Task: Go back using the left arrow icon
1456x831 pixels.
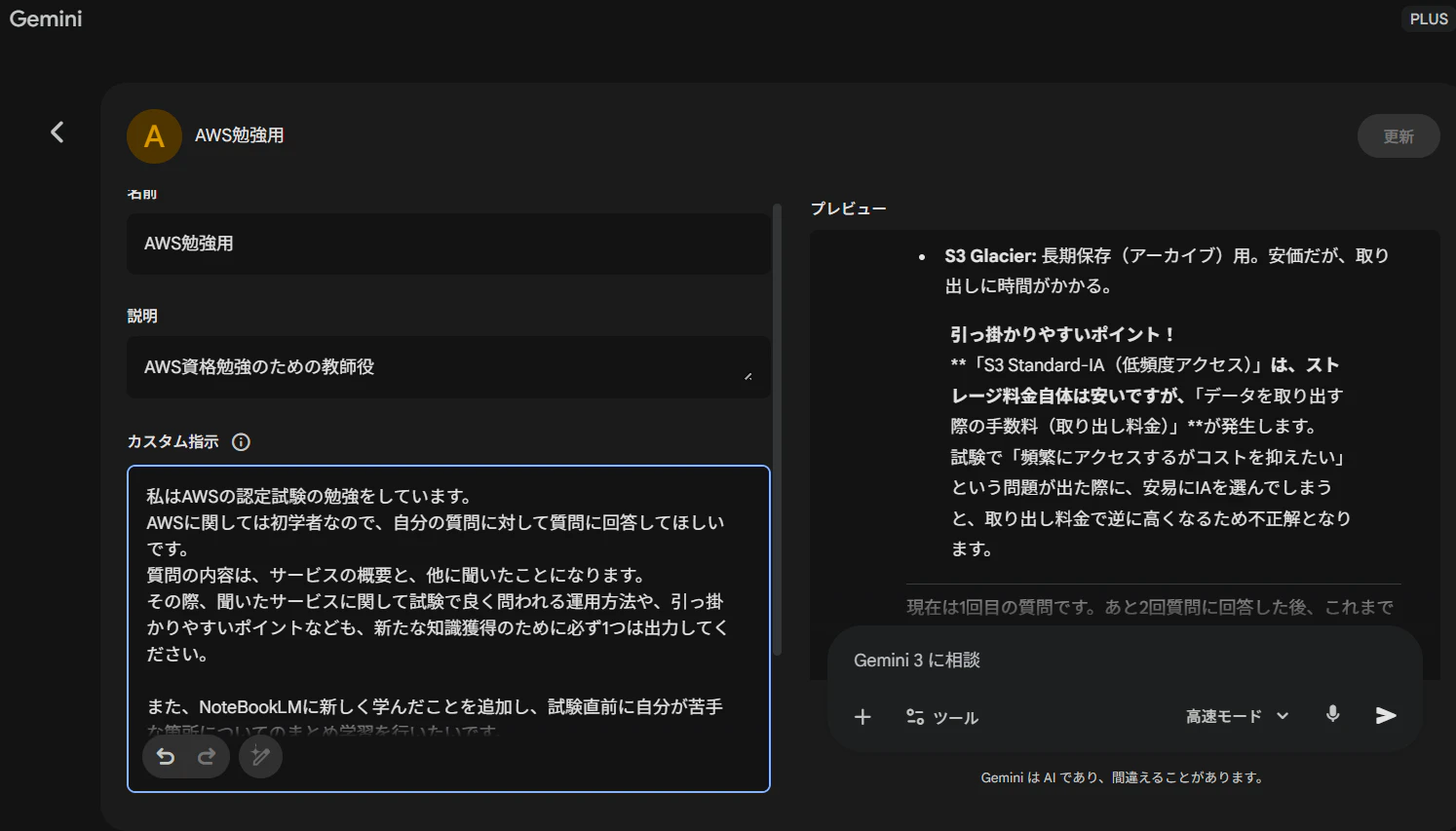Action: tap(57, 132)
